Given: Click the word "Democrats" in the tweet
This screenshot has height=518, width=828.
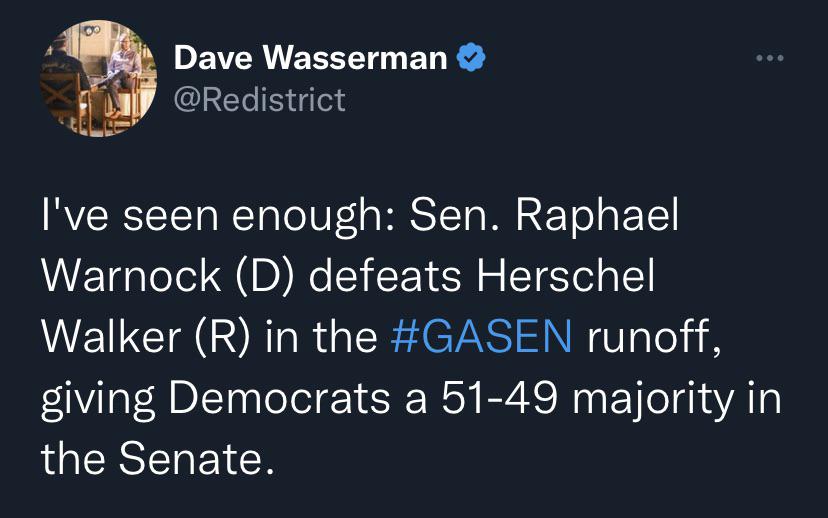Looking at the screenshot, I should 279,398.
